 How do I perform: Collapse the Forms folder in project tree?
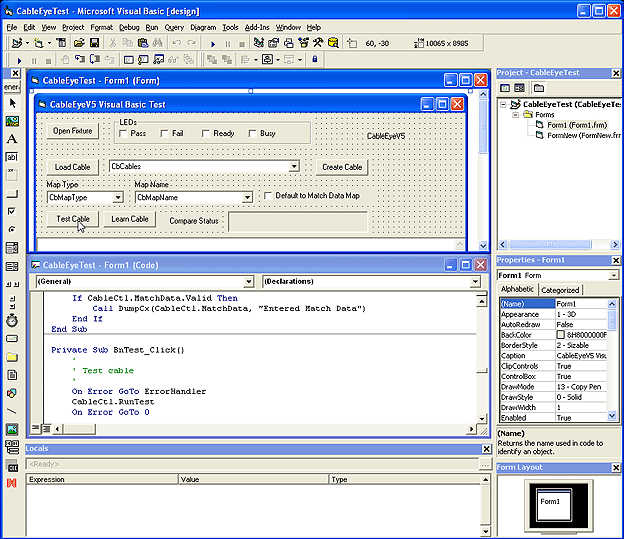point(517,114)
